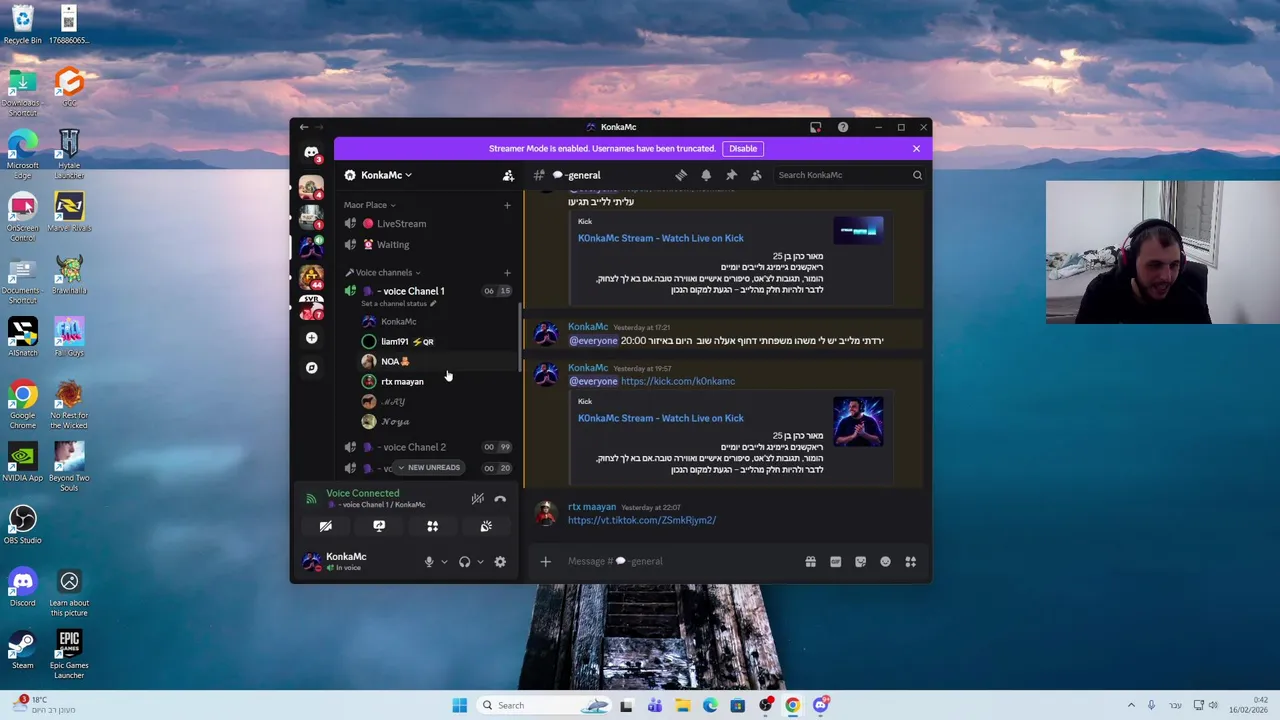Open the kick.com/k0nkamc link
The width and height of the screenshot is (1280, 720).
678,381
